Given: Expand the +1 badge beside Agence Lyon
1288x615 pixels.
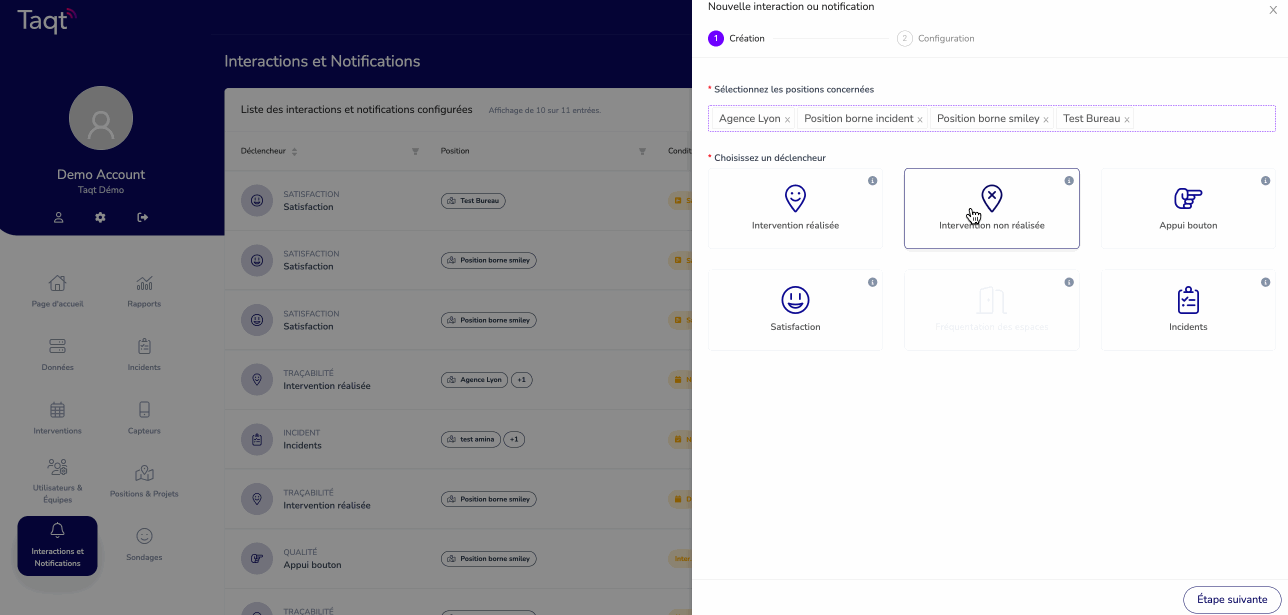Looking at the screenshot, I should (522, 380).
